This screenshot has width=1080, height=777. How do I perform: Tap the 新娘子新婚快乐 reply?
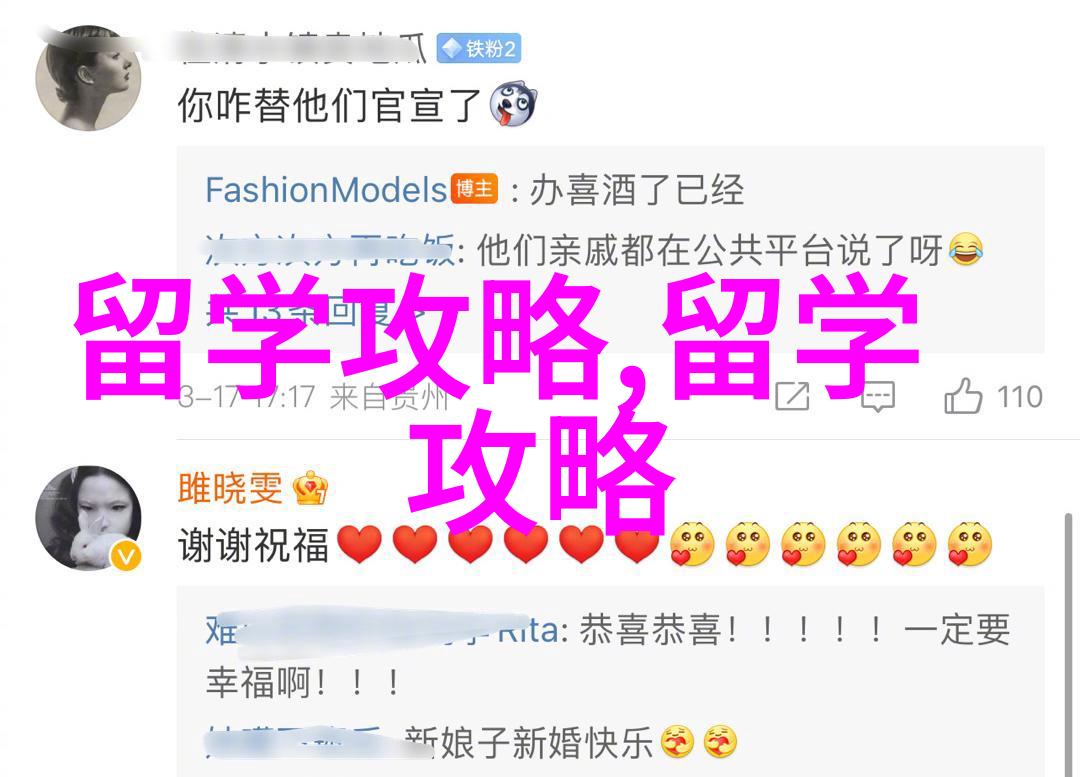(x=529, y=743)
